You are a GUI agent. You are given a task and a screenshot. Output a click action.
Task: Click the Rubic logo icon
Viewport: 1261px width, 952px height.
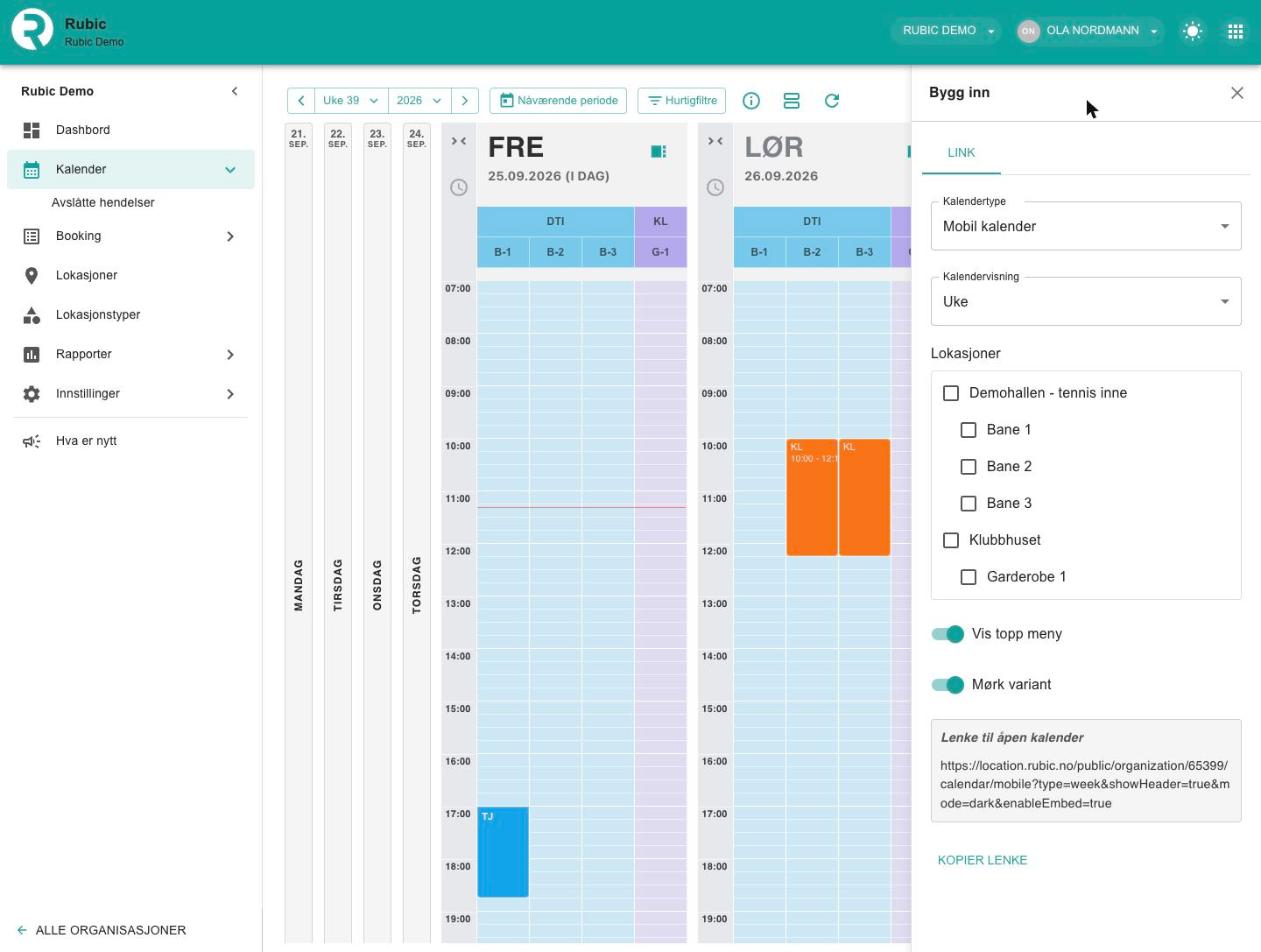32,30
